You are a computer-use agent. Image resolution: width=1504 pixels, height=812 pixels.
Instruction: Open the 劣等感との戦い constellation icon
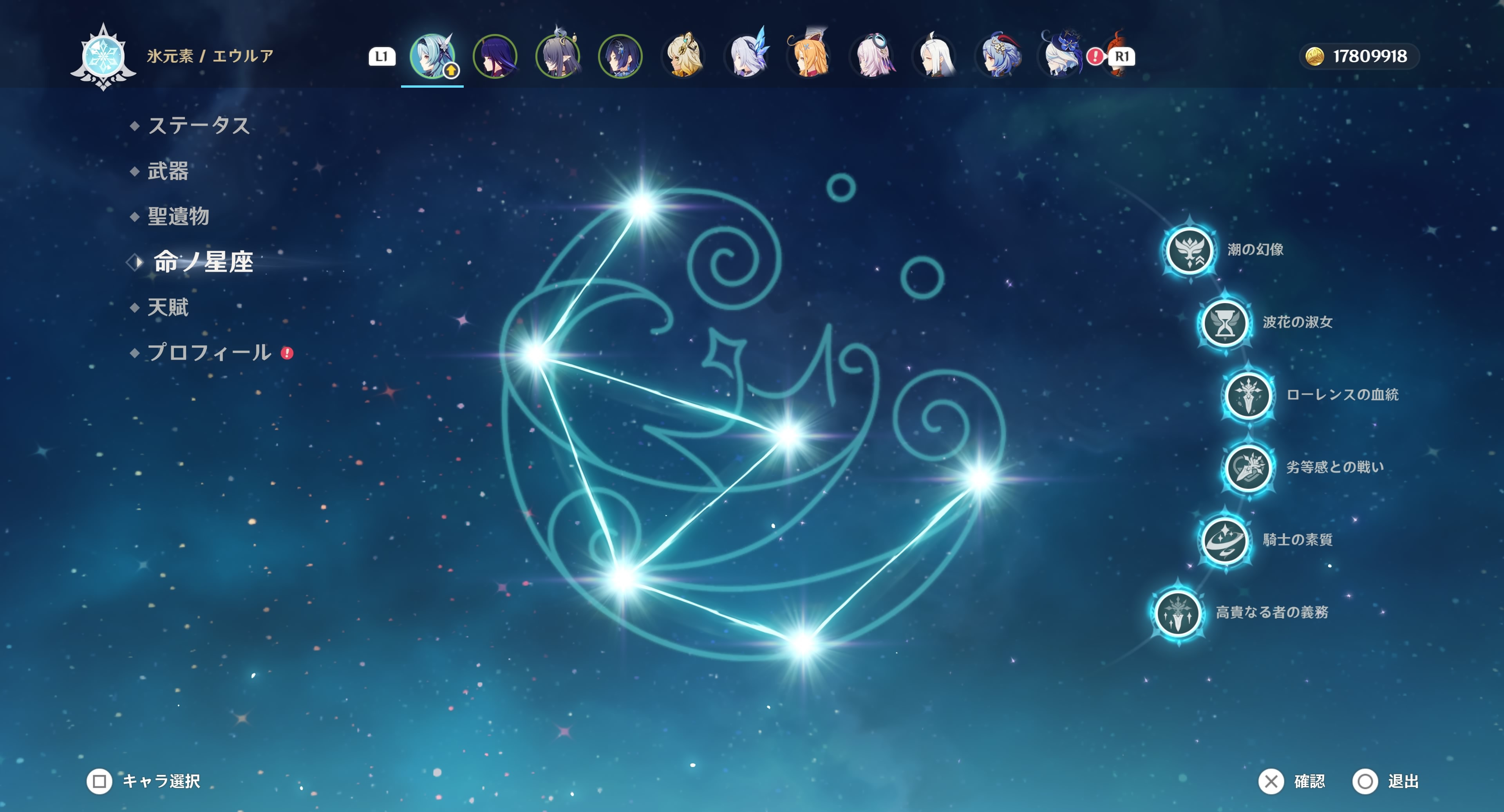[x=1248, y=467]
